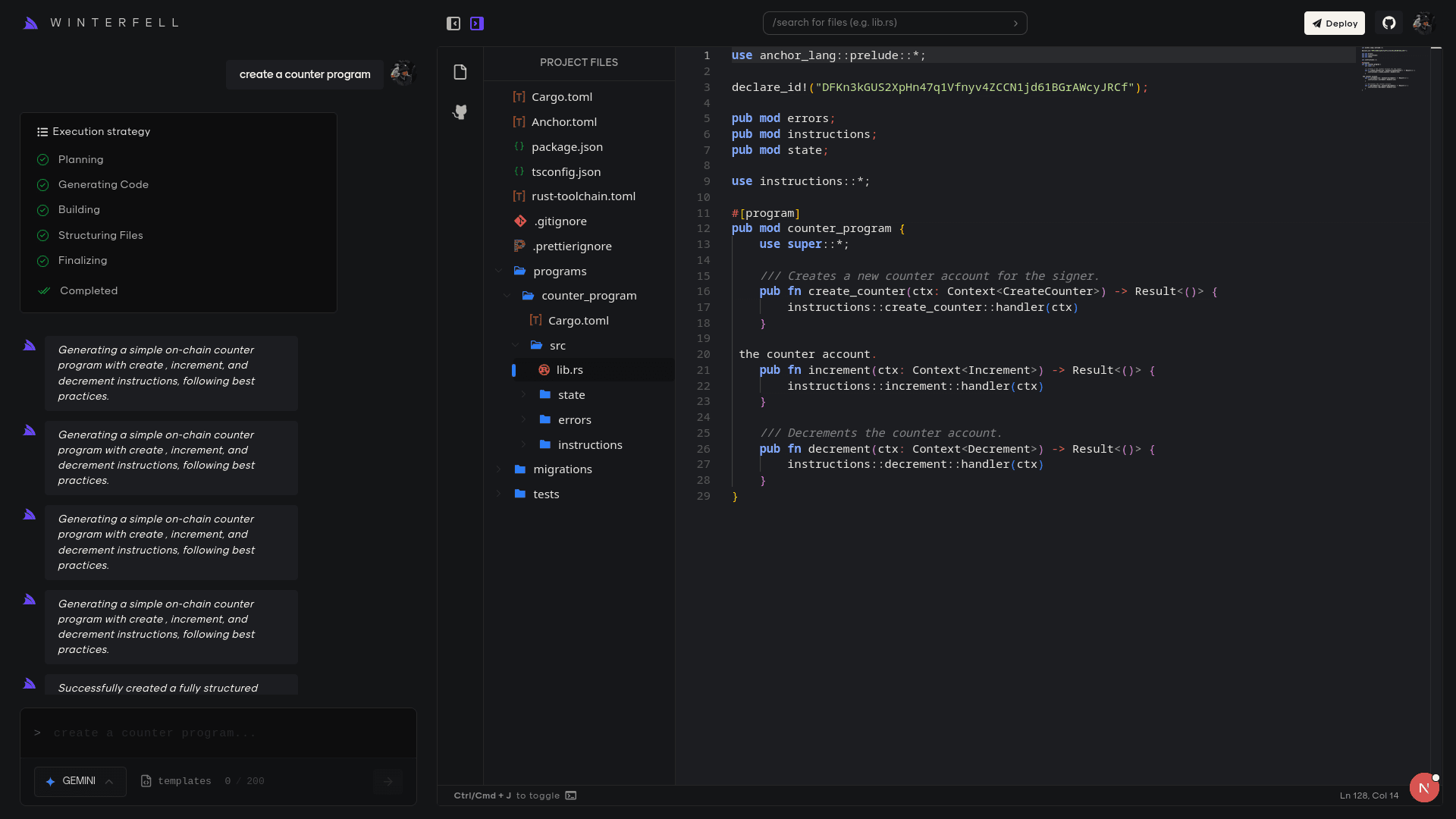
Task: Click the Deploy button
Action: pyautogui.click(x=1335, y=23)
